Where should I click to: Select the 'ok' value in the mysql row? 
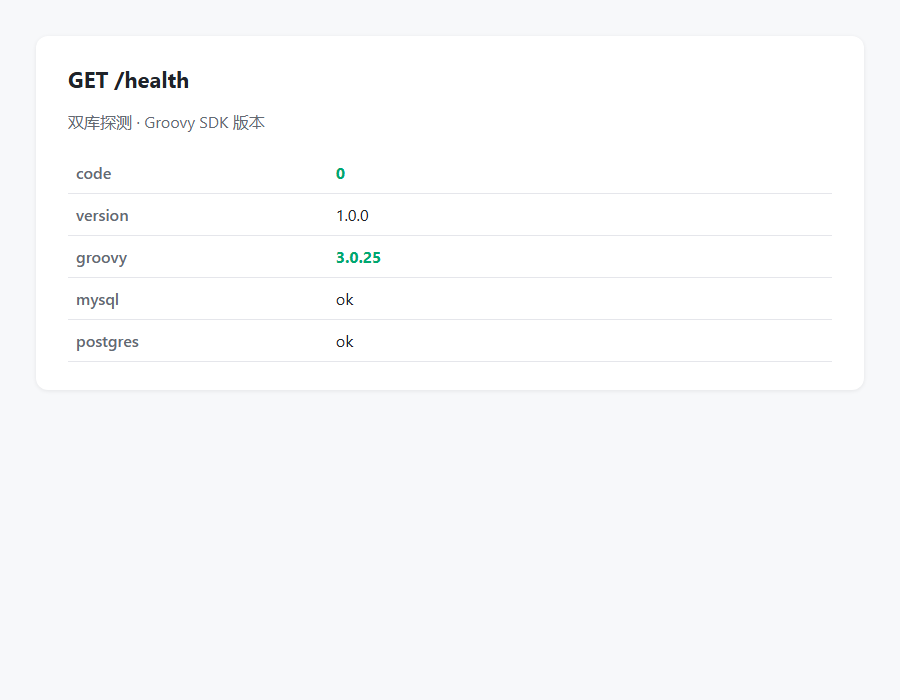pos(344,300)
